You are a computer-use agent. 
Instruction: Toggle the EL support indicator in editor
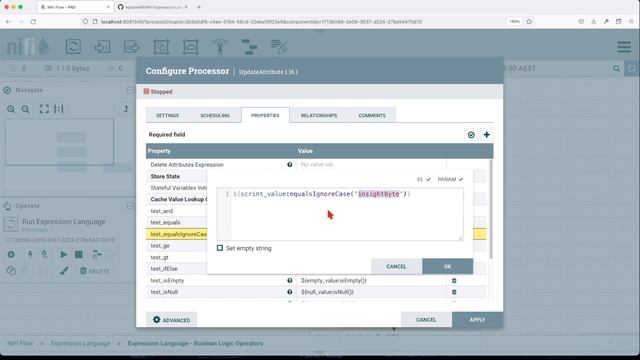pos(424,179)
